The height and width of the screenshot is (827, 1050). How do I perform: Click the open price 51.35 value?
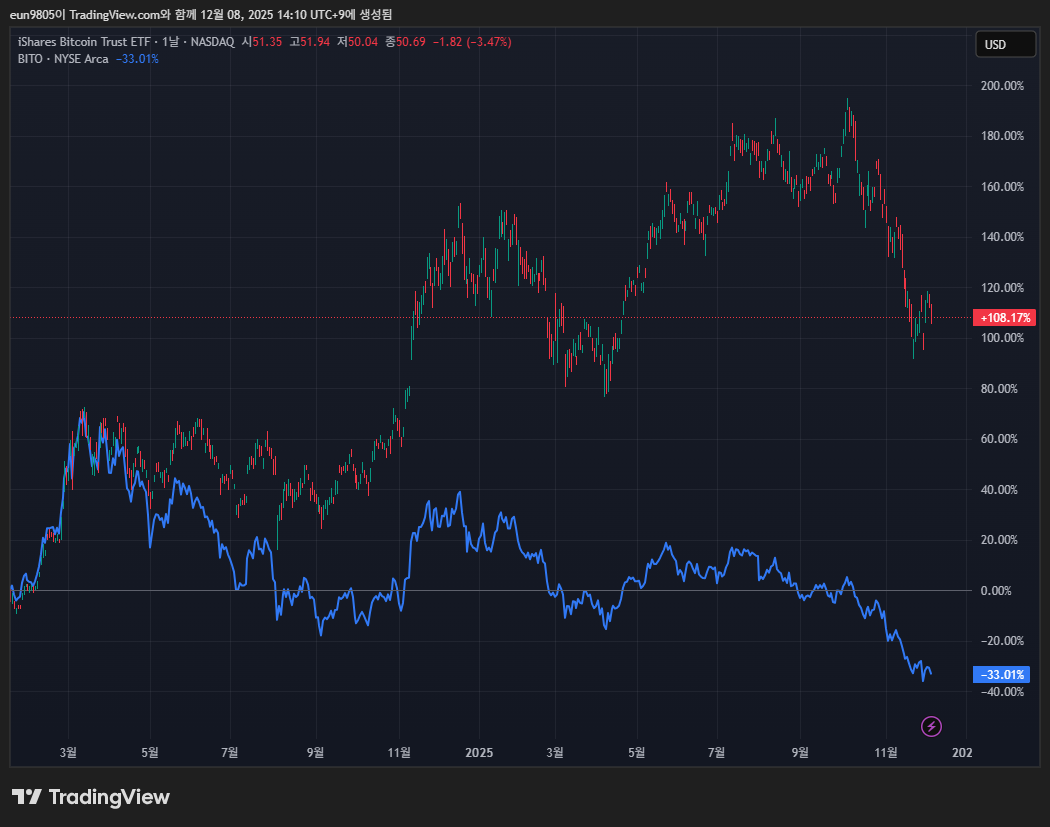tap(267, 42)
